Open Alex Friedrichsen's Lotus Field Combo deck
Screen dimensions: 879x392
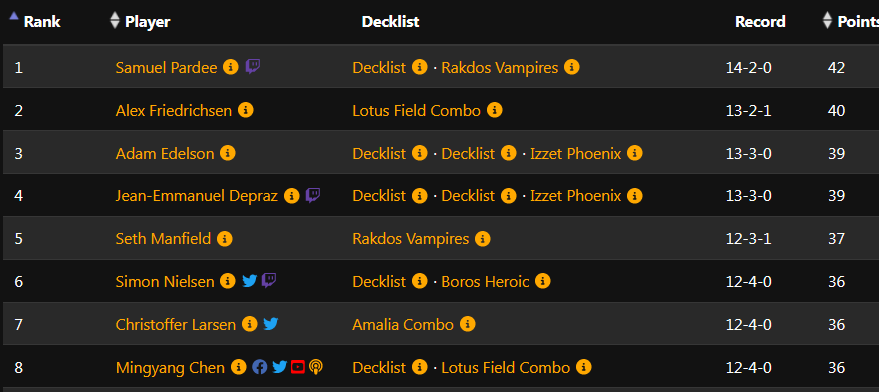417,110
